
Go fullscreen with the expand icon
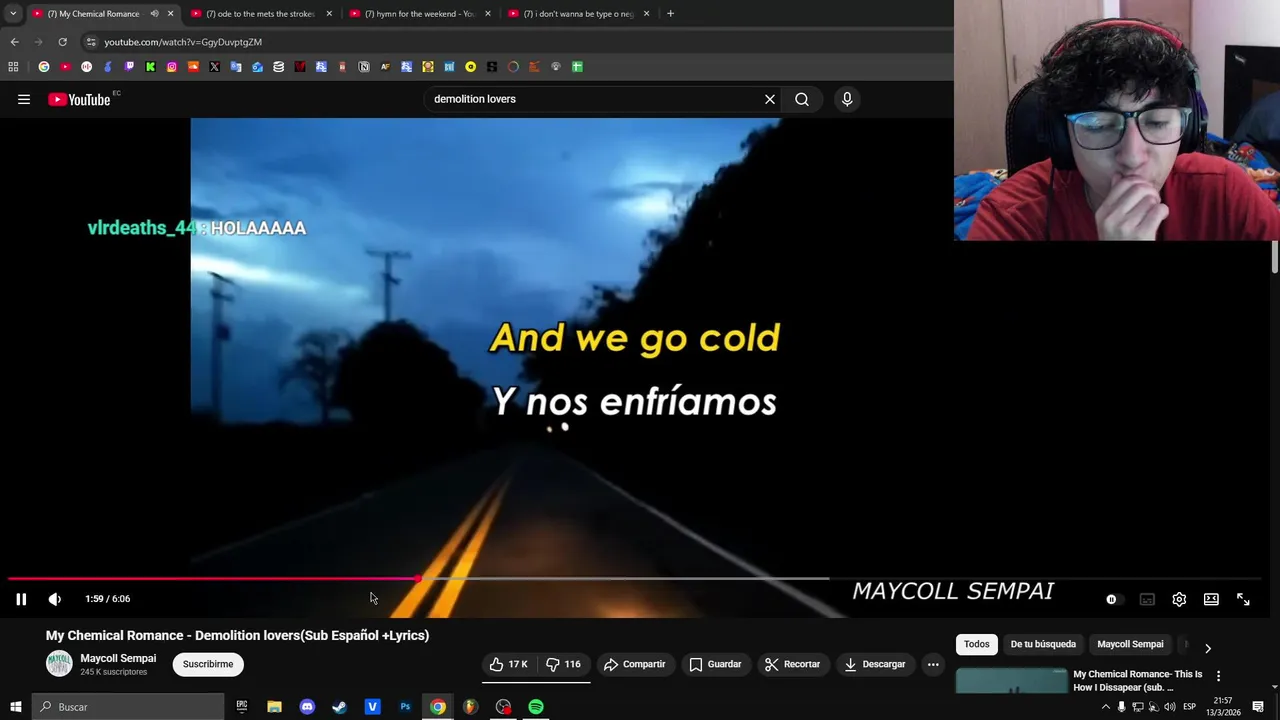[1243, 599]
